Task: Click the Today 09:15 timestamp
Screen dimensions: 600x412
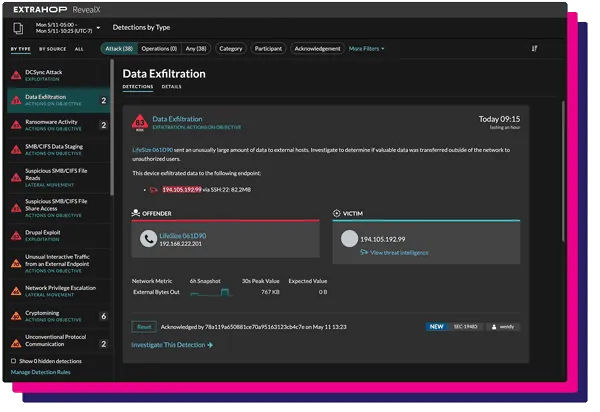Action: click(499, 119)
